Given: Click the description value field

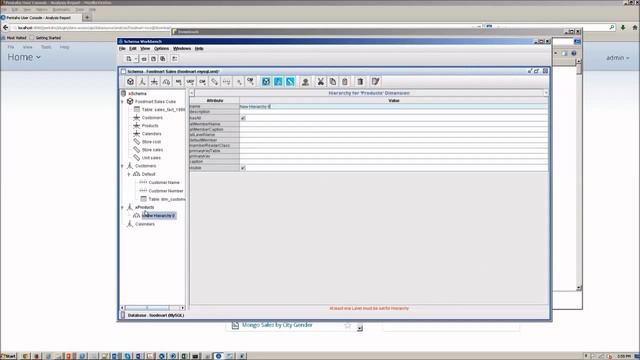Looking at the screenshot, I should 393,112.
